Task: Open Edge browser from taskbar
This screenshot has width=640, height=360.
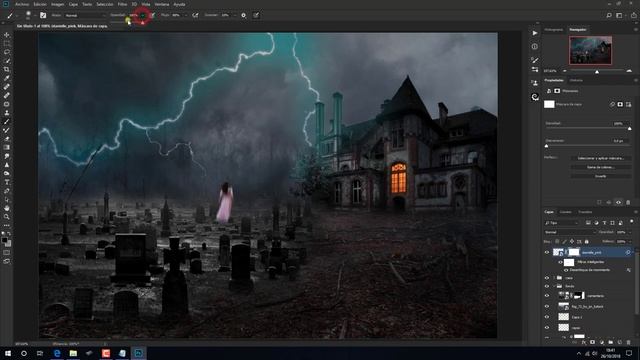Action: [x=57, y=353]
